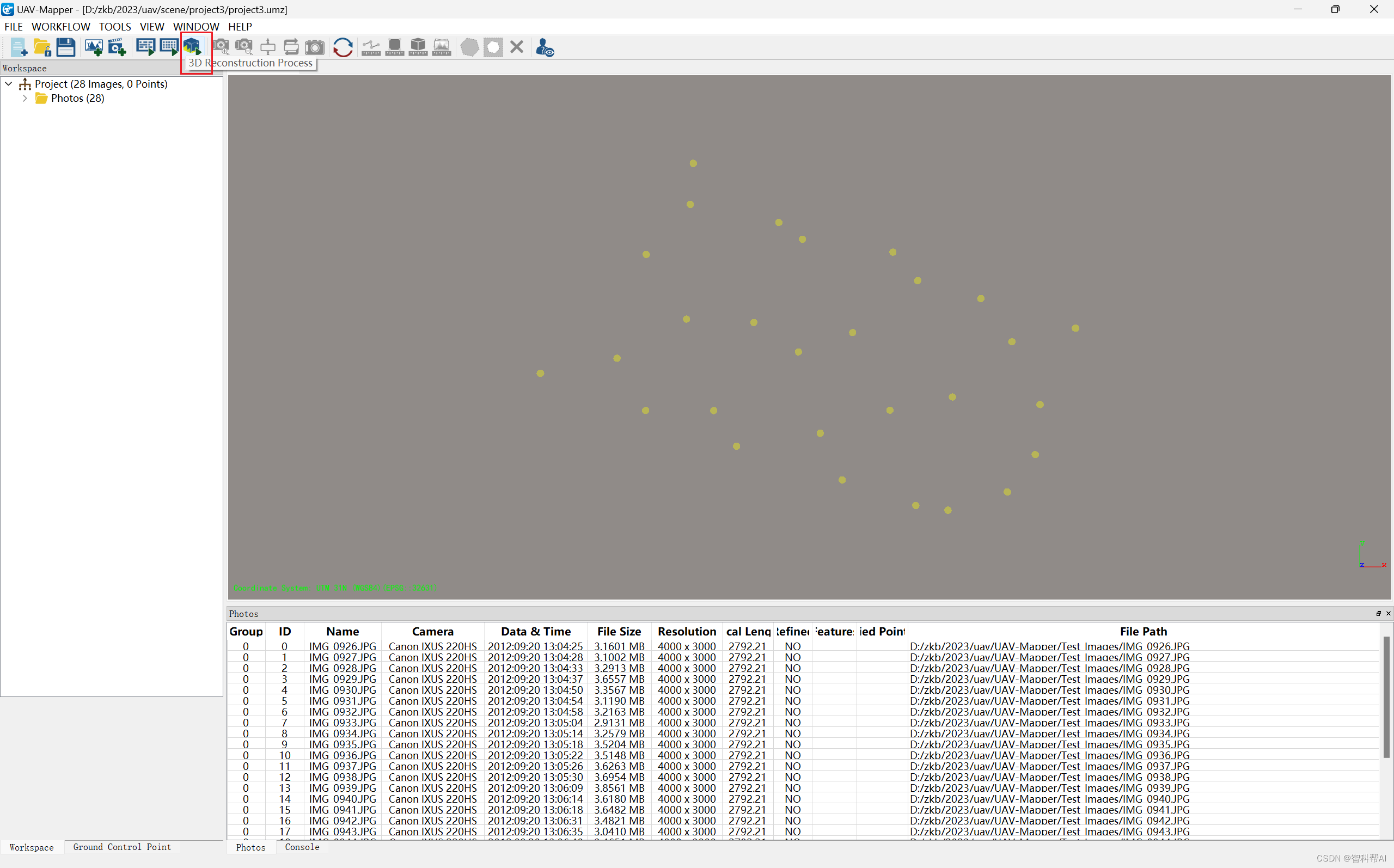Start the 3D Reconstruction Process

tap(192, 46)
